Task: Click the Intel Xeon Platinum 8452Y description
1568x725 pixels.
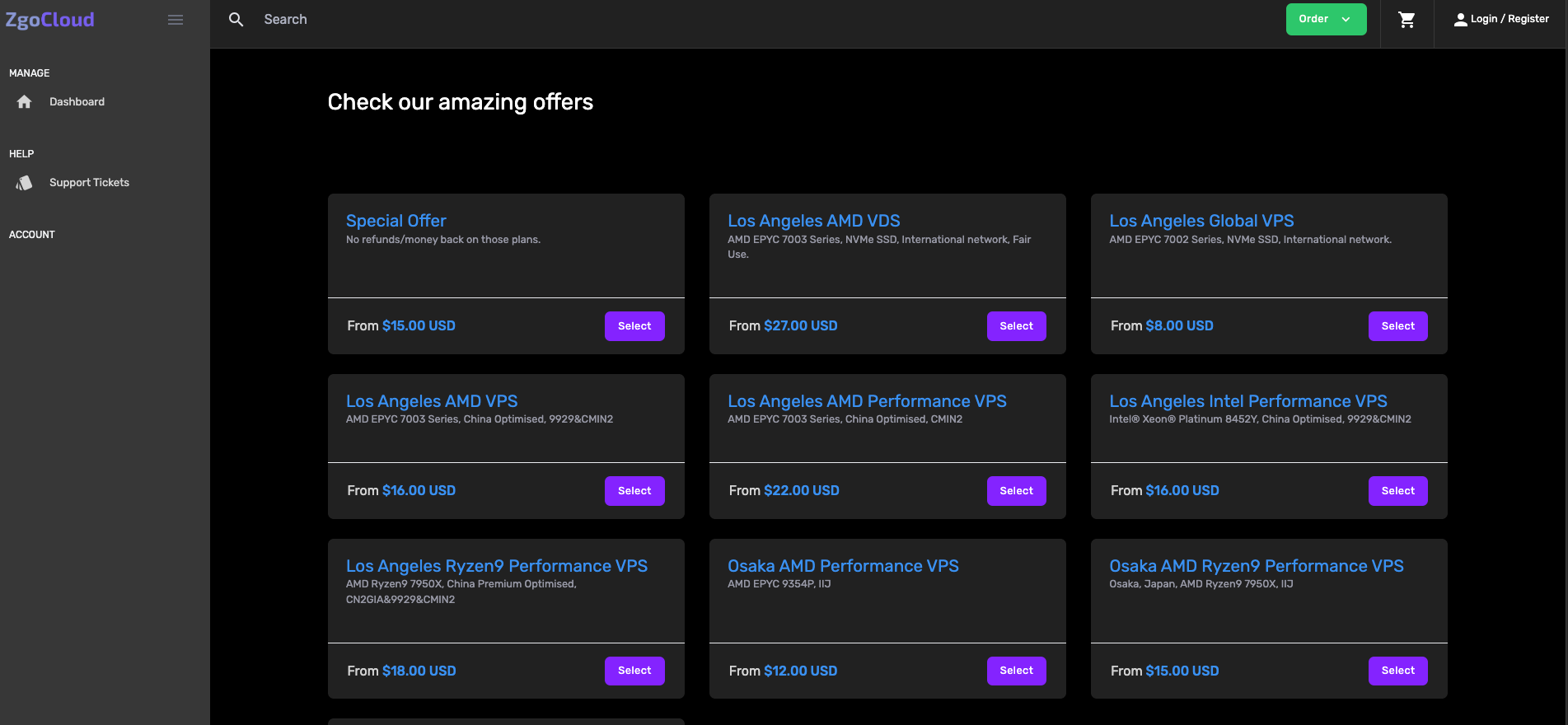Action: [1260, 419]
